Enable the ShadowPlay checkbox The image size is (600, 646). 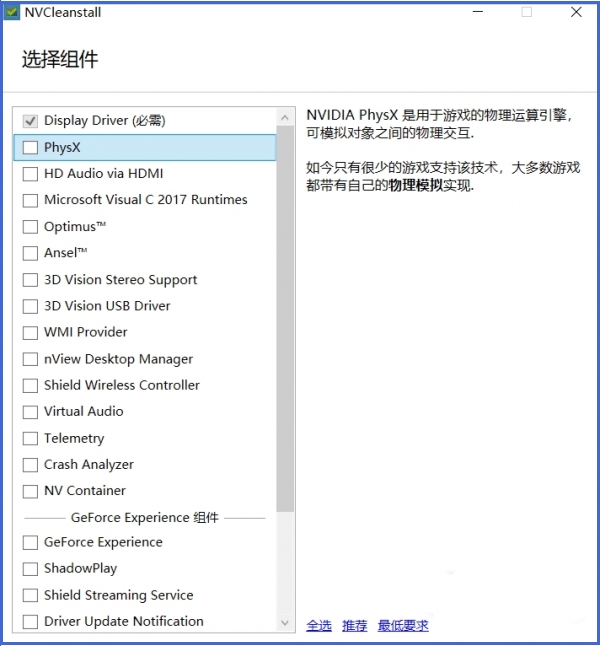[x=30, y=569]
